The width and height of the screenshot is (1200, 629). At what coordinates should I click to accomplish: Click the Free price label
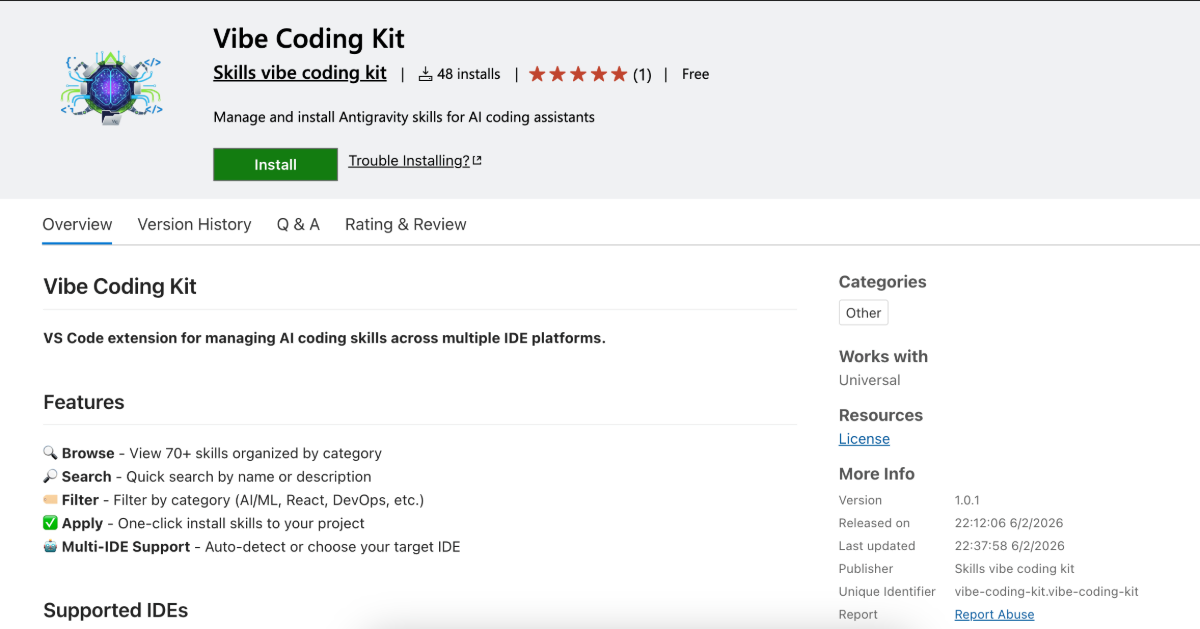(x=695, y=74)
